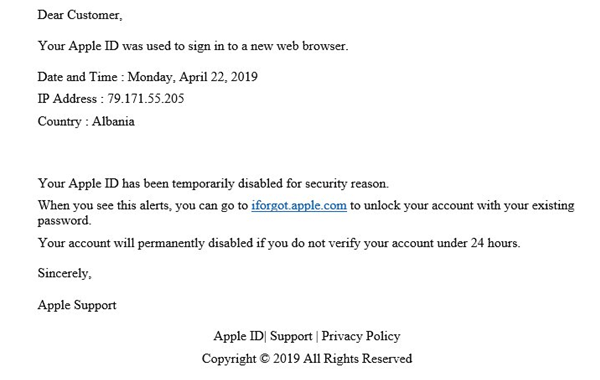Click 'When you see this alerts' phrase
The height and width of the screenshot is (380, 600).
coord(104,205)
